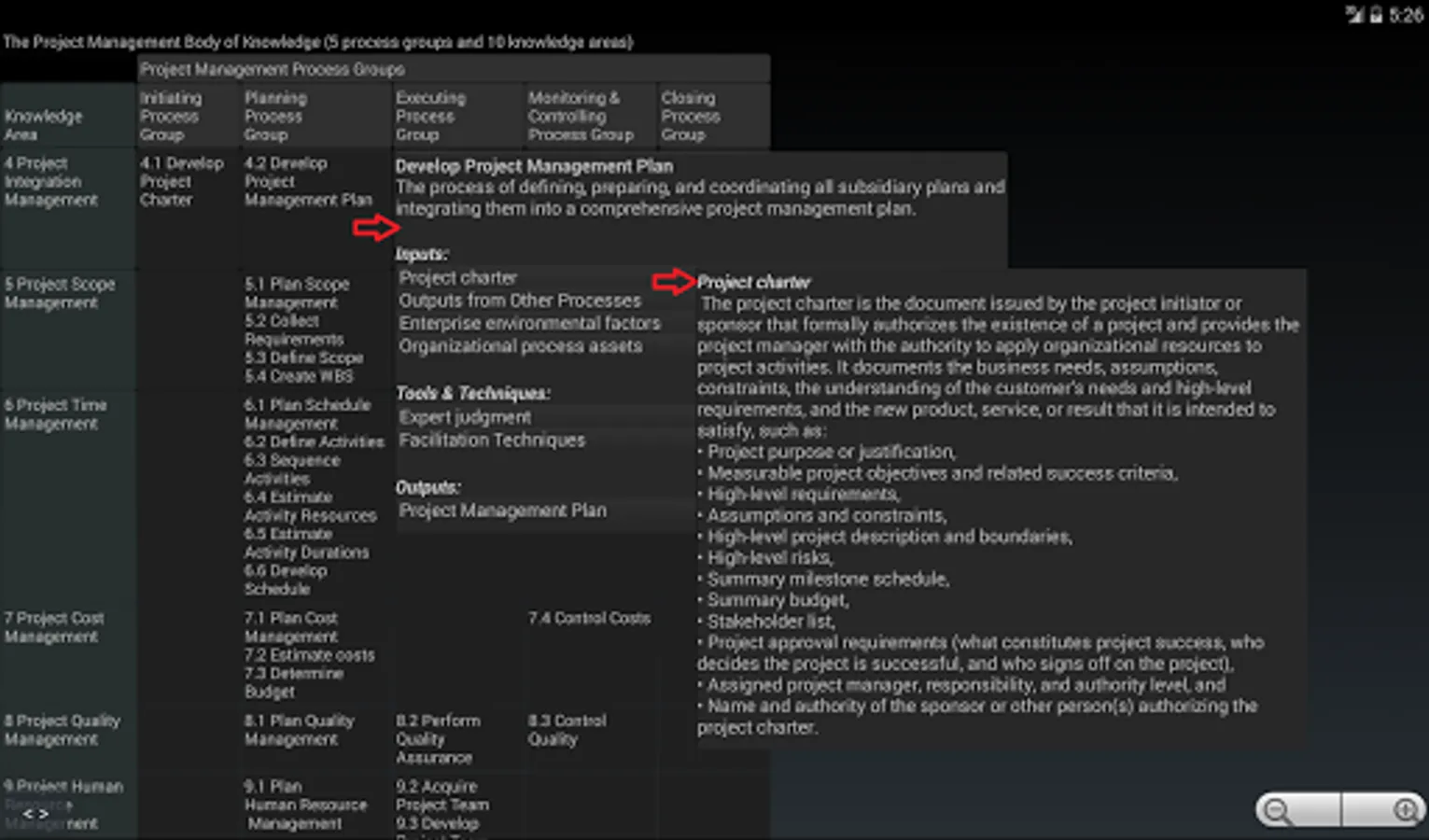The image size is (1429, 840).
Task: Open 4.1 Develop Project Charter process
Action: pyautogui.click(x=182, y=181)
